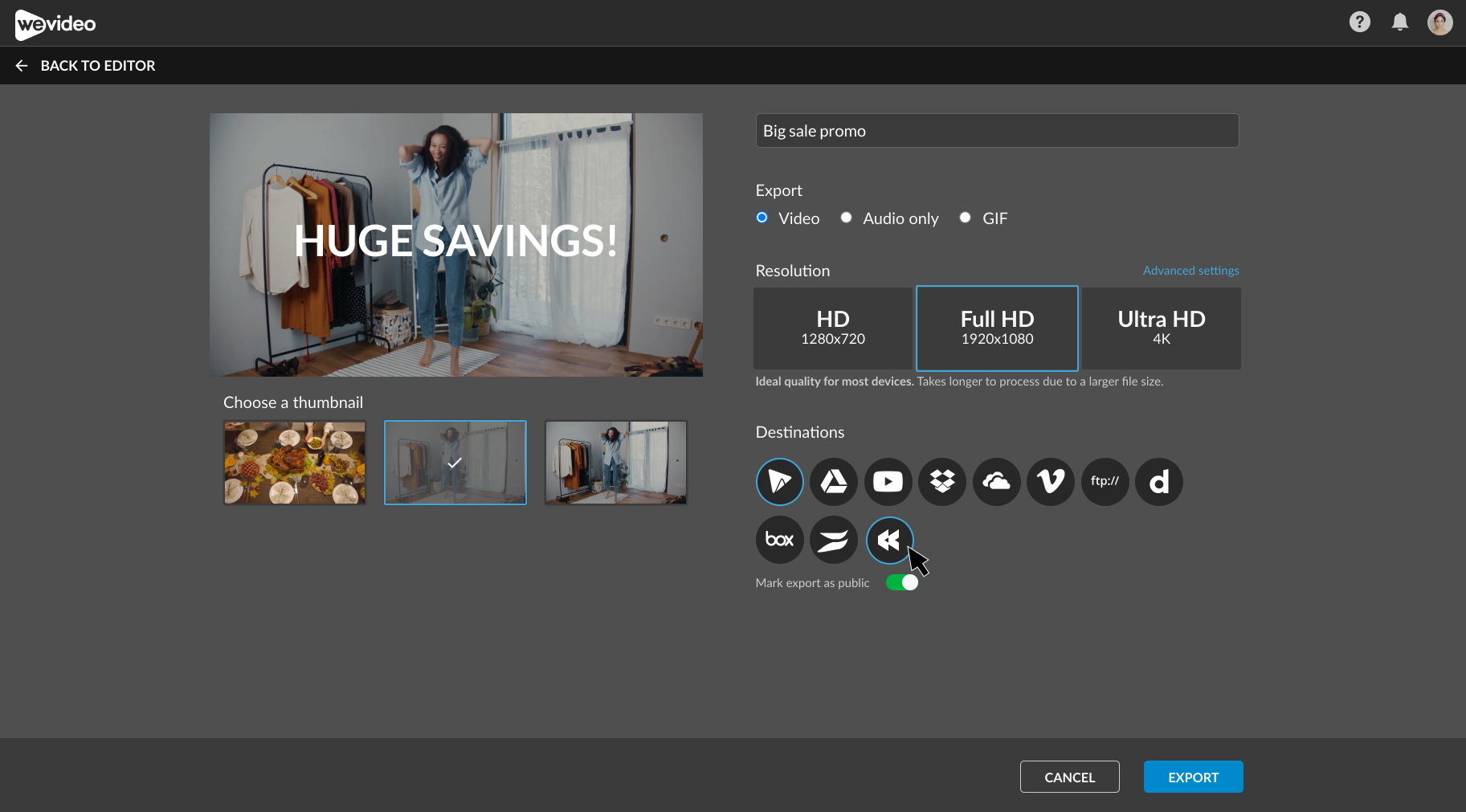Choose the Box destination icon

[779, 540]
